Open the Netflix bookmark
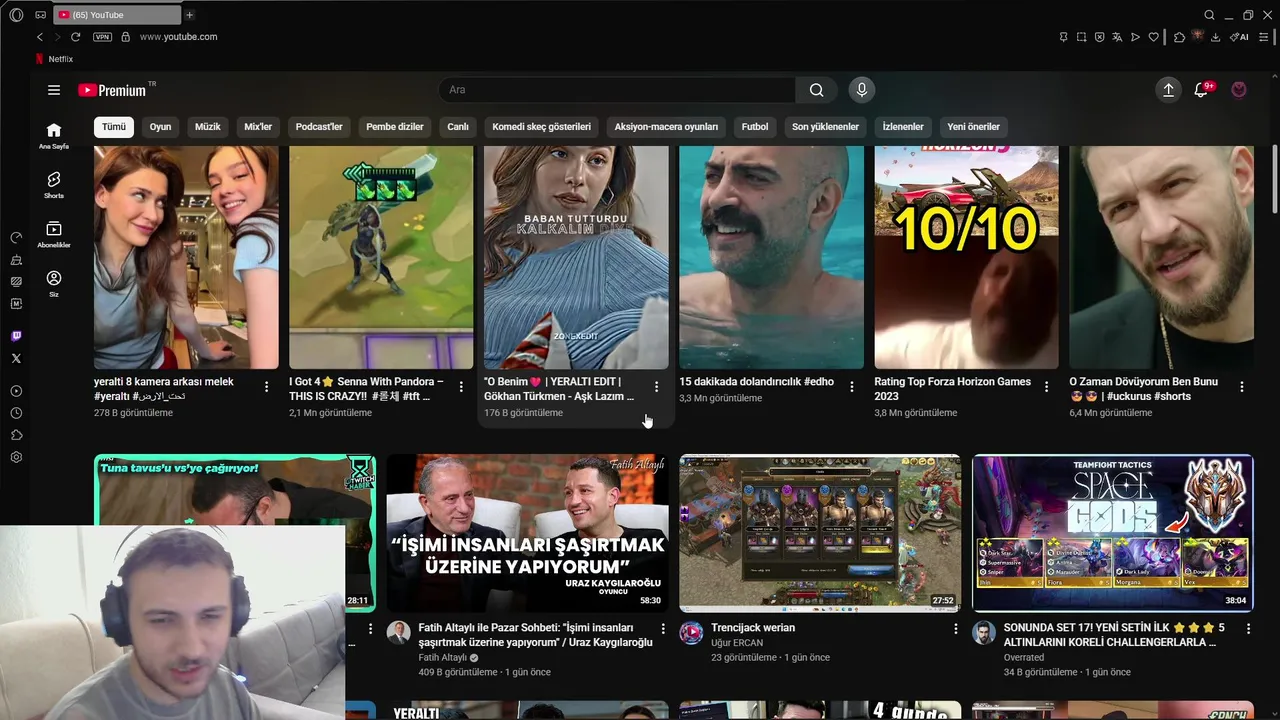 point(54,59)
